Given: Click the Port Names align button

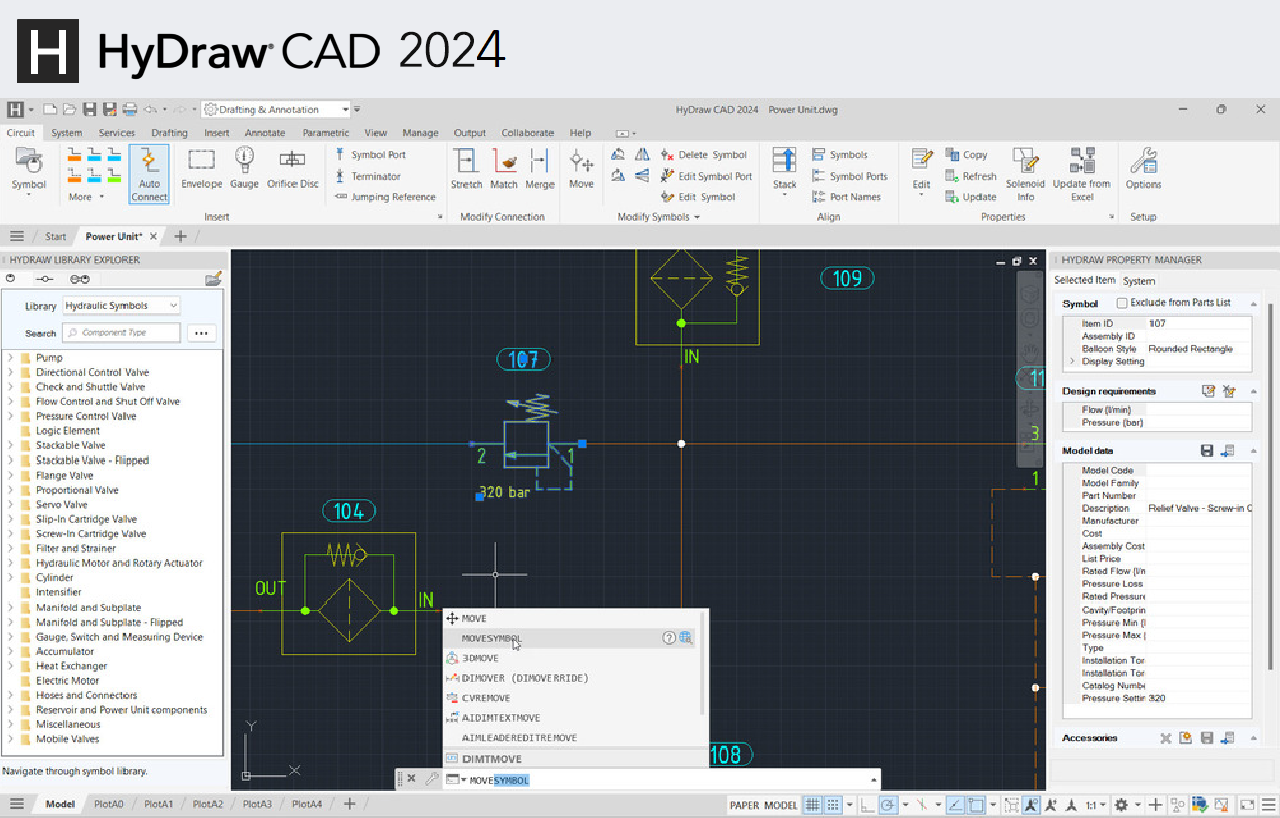Looking at the screenshot, I should coord(846,197).
